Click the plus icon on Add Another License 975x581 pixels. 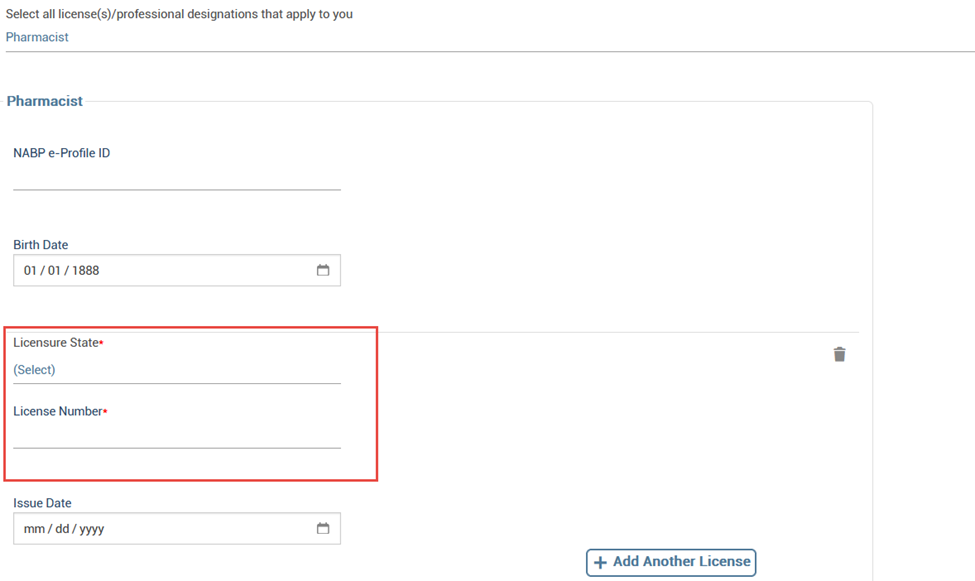click(x=600, y=562)
